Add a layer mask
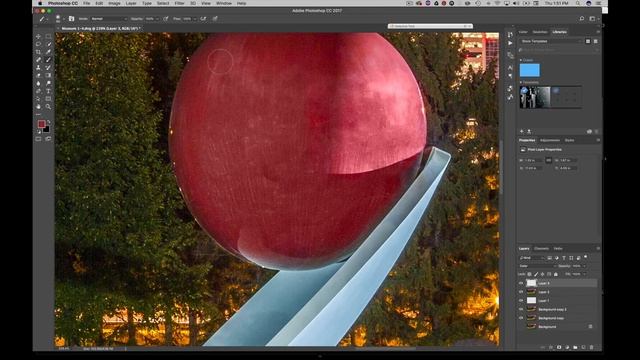 coord(559,347)
